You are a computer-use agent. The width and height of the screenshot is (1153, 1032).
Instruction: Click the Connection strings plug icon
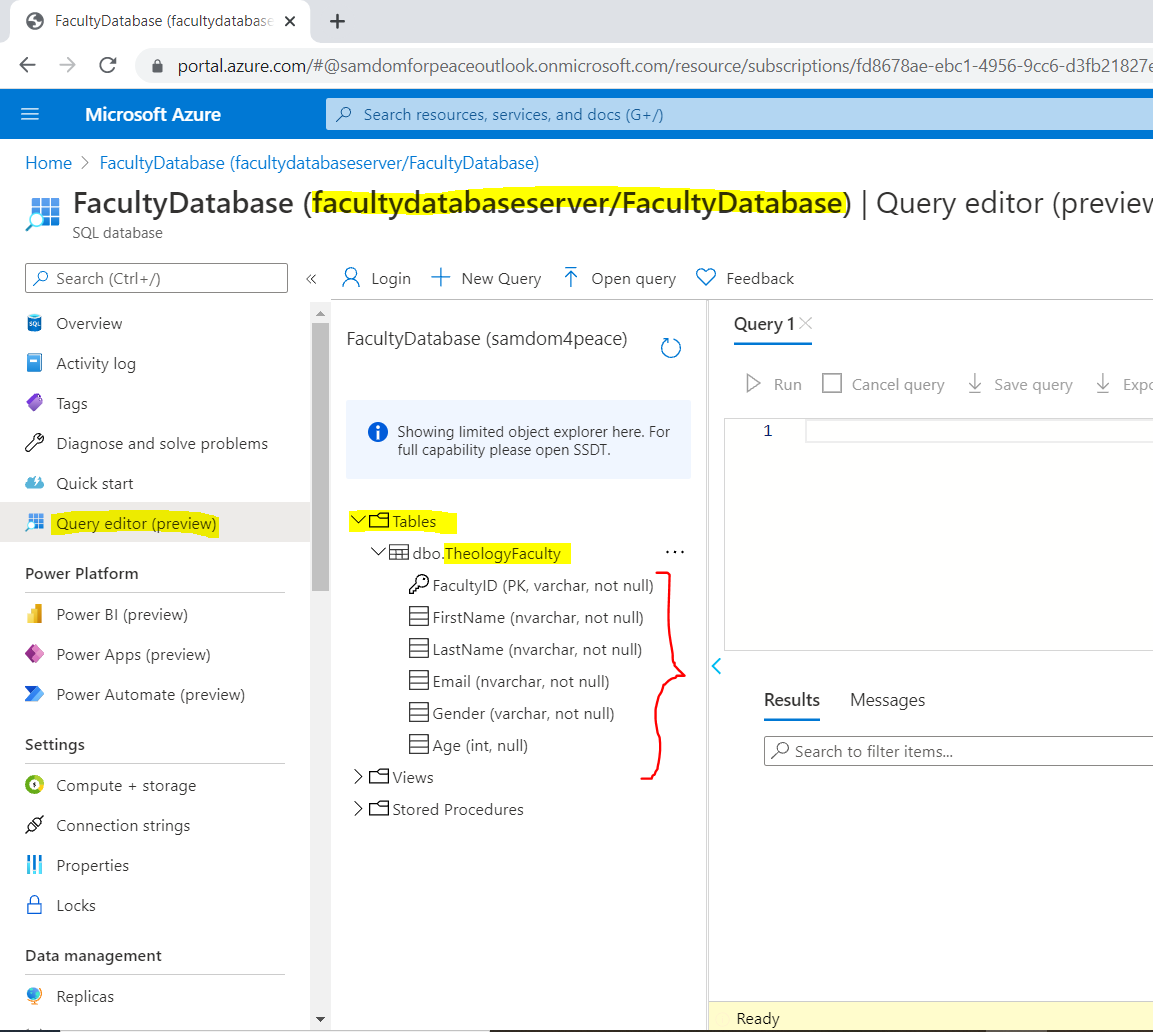pos(35,825)
